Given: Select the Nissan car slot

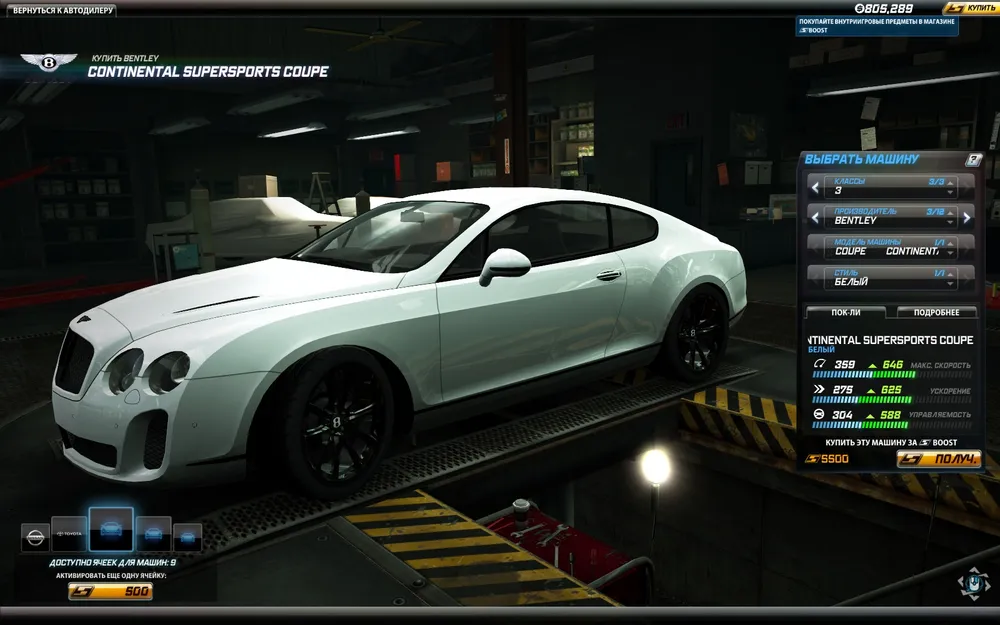Looking at the screenshot, I should coord(35,538).
